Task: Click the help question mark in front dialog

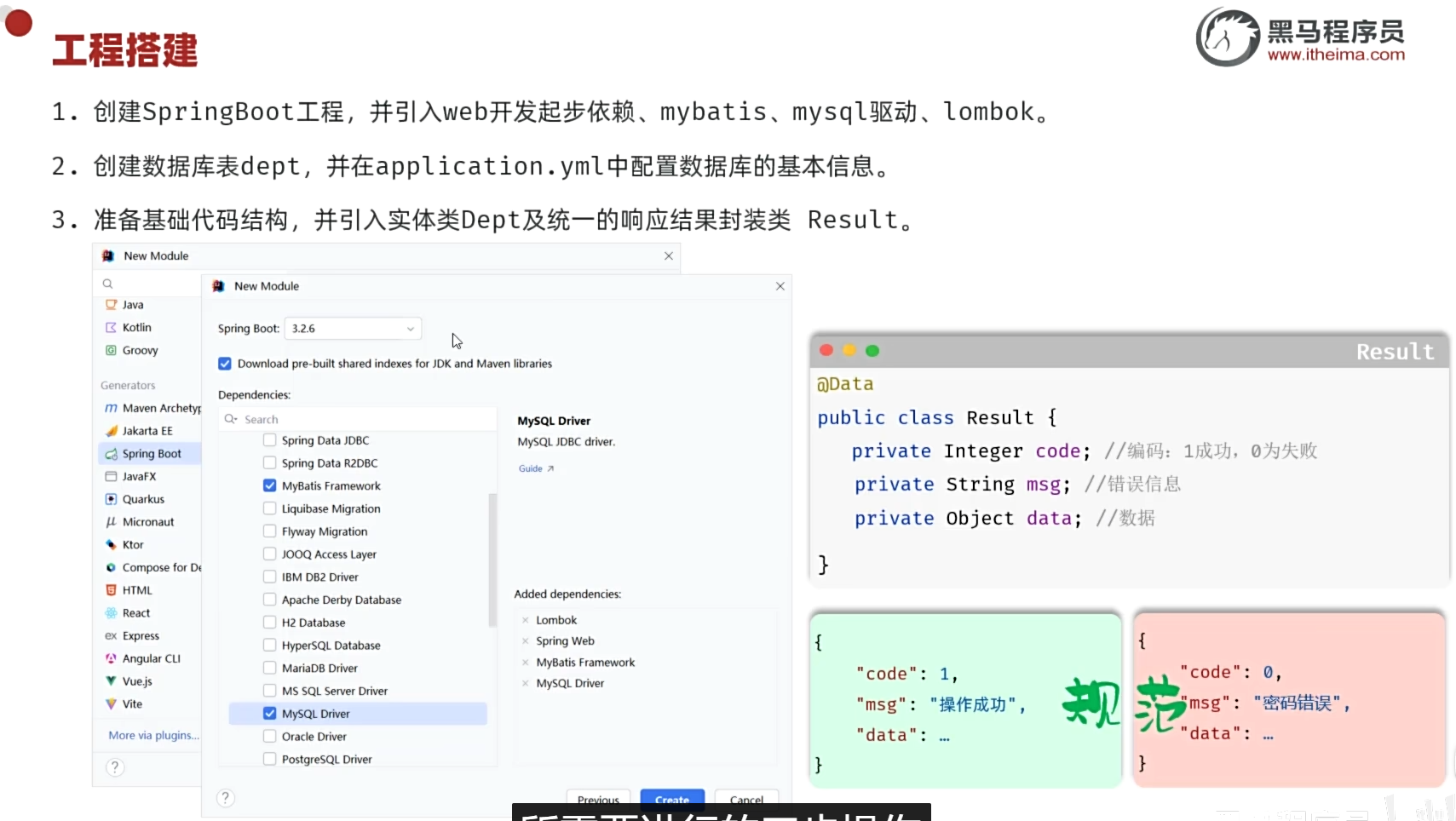Action: pyautogui.click(x=225, y=798)
